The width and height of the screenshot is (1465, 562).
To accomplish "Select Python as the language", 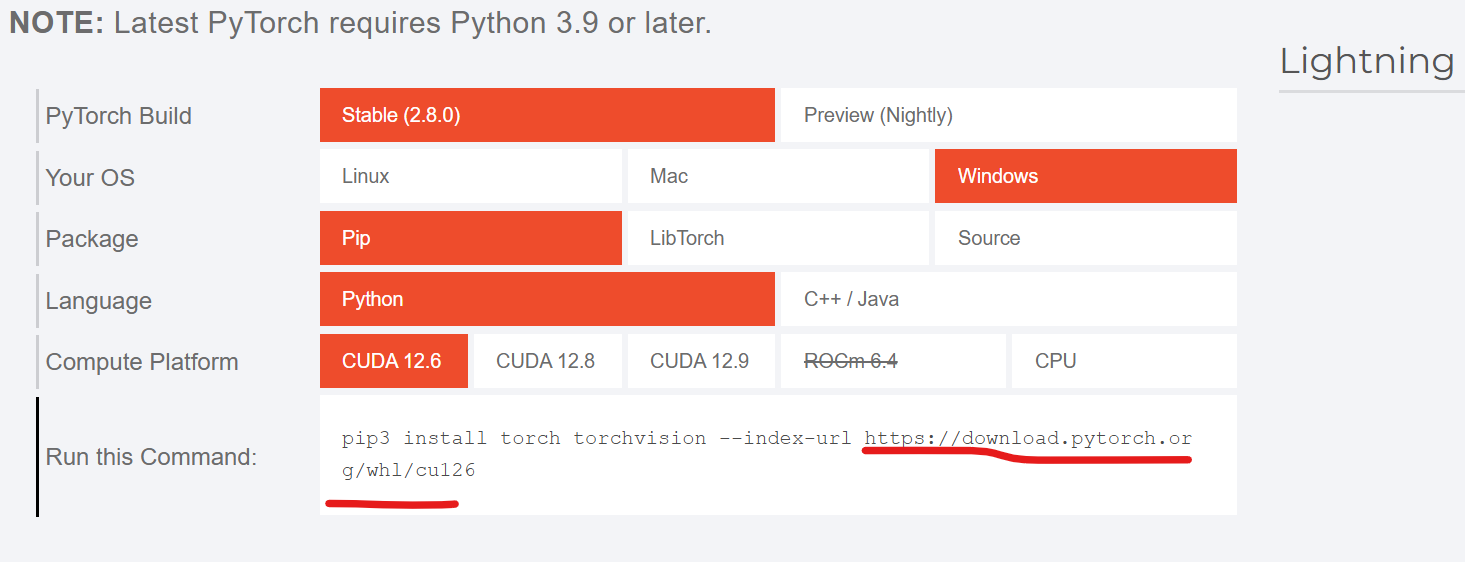I will (547, 299).
